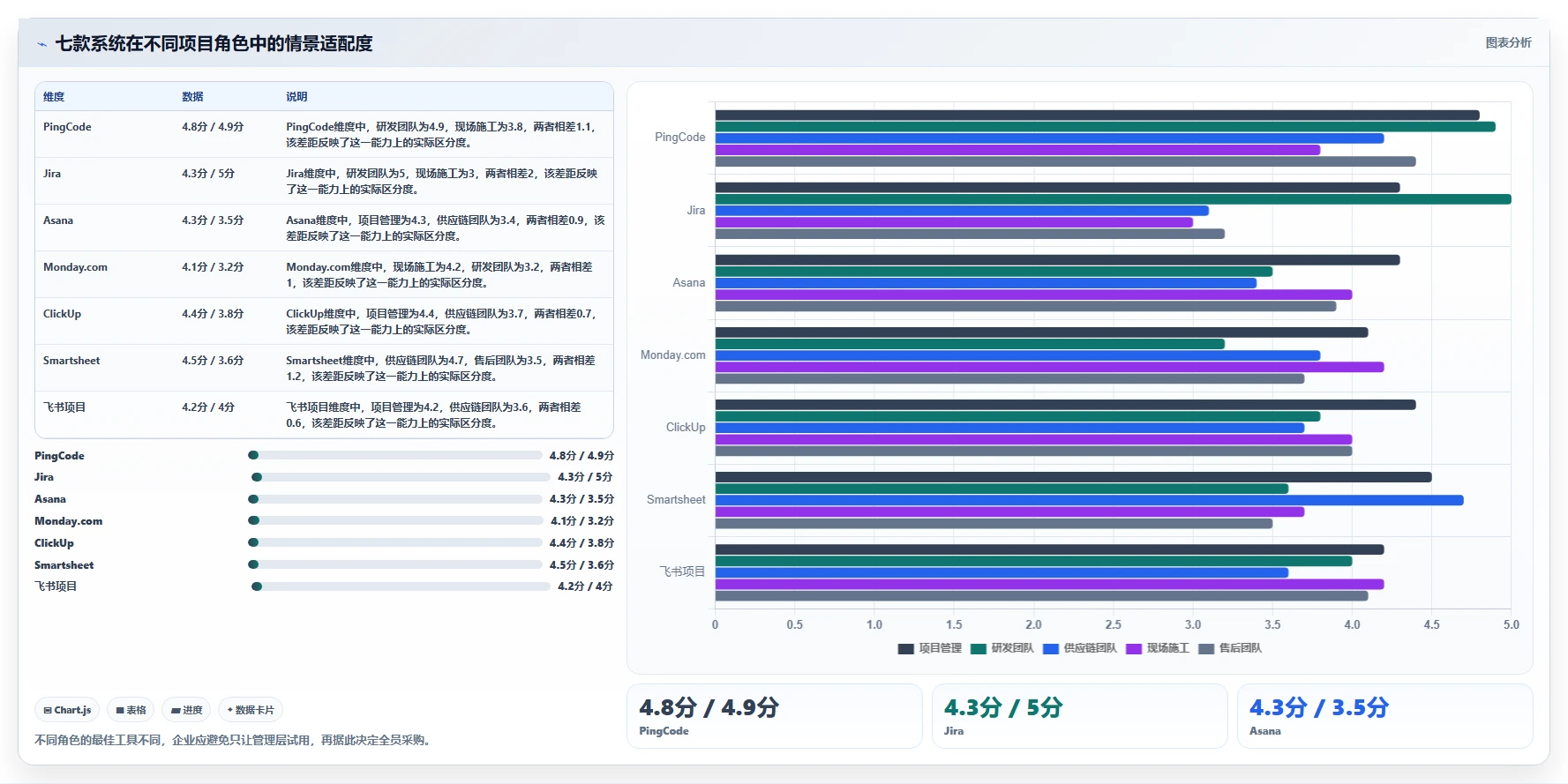
Task: Click the PingCode label in the progress list
Action: [59, 456]
